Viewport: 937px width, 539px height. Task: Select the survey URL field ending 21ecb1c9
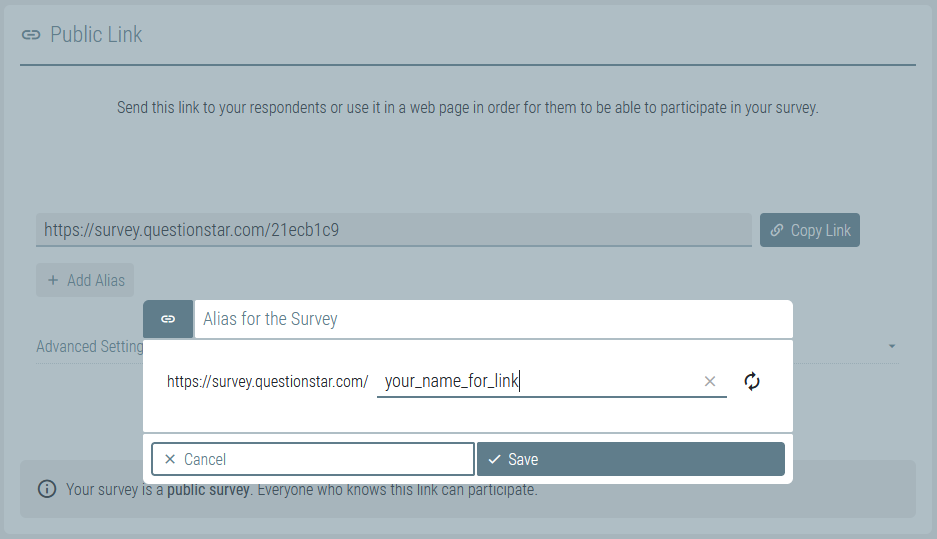(394, 230)
